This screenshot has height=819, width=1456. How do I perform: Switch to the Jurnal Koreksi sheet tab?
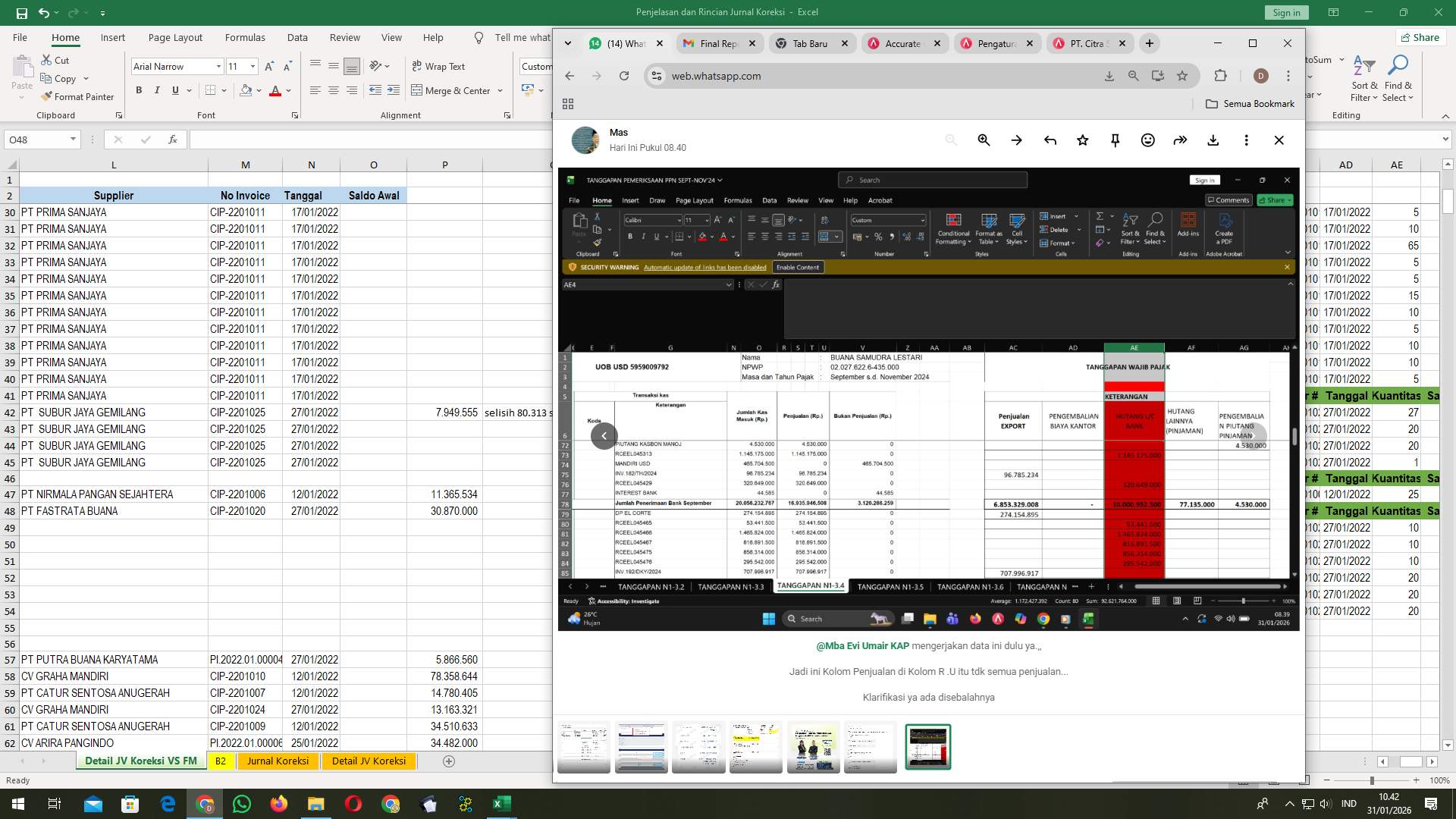278,761
